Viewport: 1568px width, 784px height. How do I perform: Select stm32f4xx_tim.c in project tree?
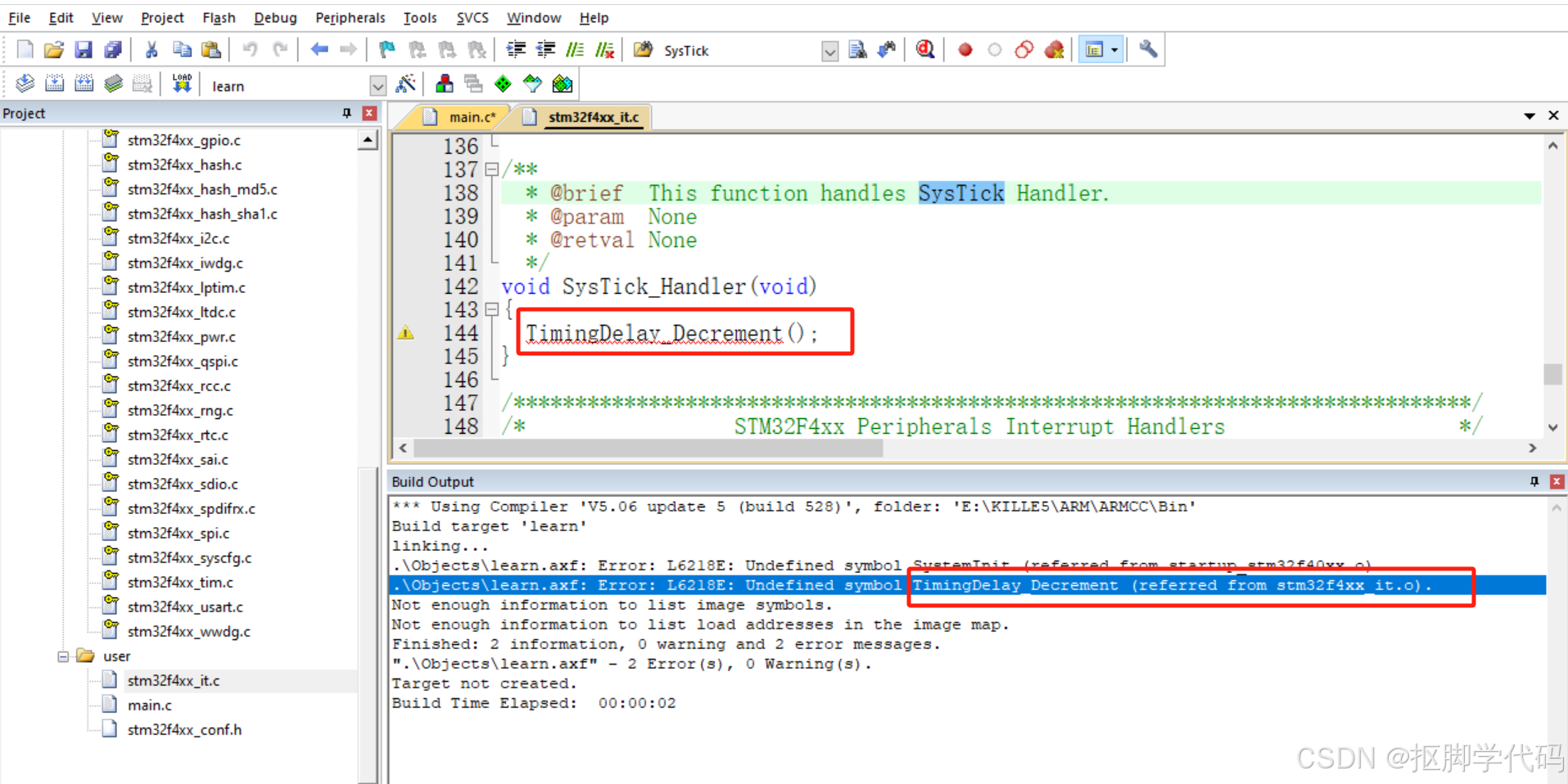[180, 582]
